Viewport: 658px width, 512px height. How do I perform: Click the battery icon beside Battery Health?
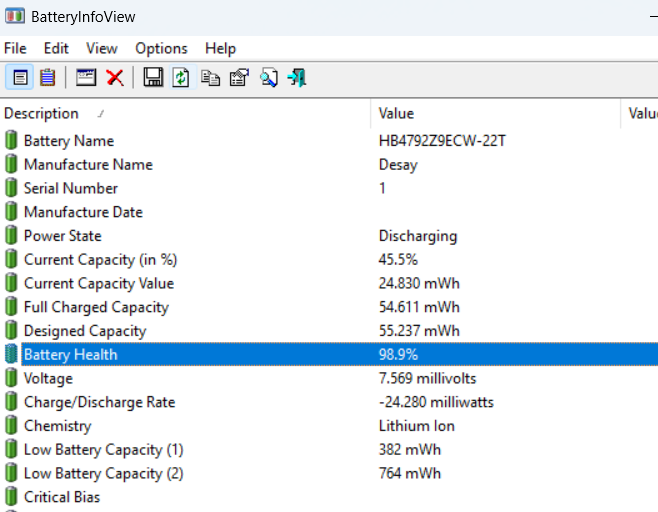[11, 354]
